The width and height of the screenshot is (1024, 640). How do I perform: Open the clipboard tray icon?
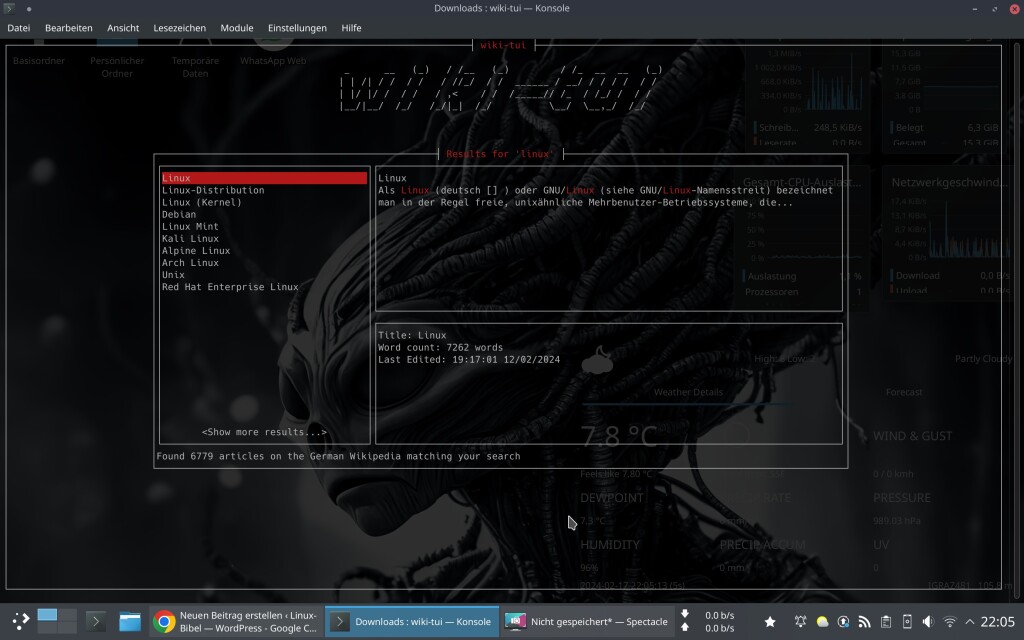tap(886, 622)
